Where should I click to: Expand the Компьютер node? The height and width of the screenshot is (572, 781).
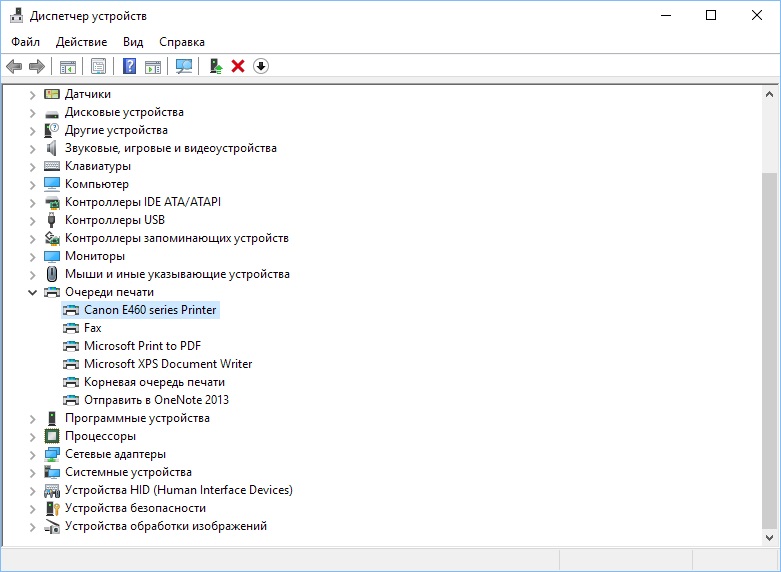tap(32, 185)
